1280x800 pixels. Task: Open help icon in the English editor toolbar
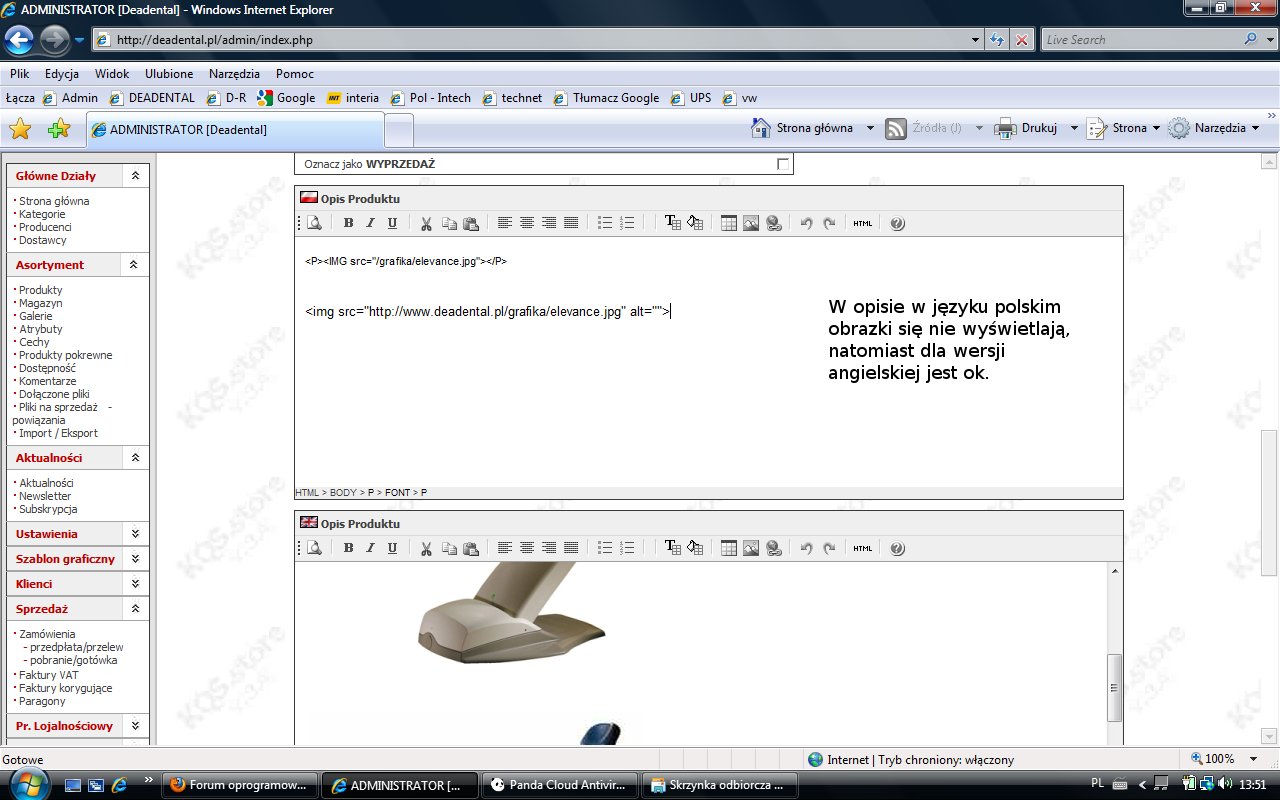(897, 548)
